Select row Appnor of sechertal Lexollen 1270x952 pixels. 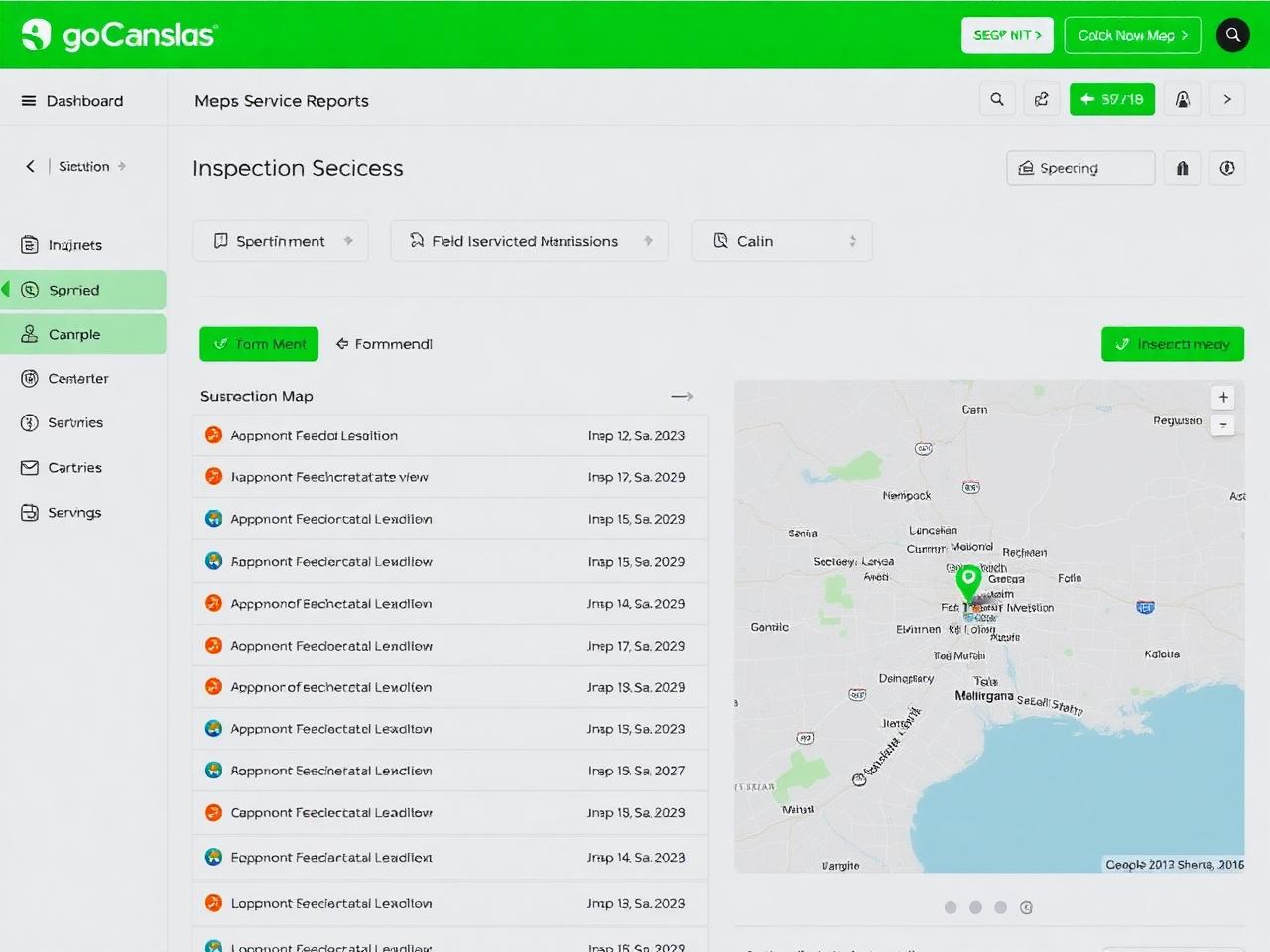tap(450, 687)
